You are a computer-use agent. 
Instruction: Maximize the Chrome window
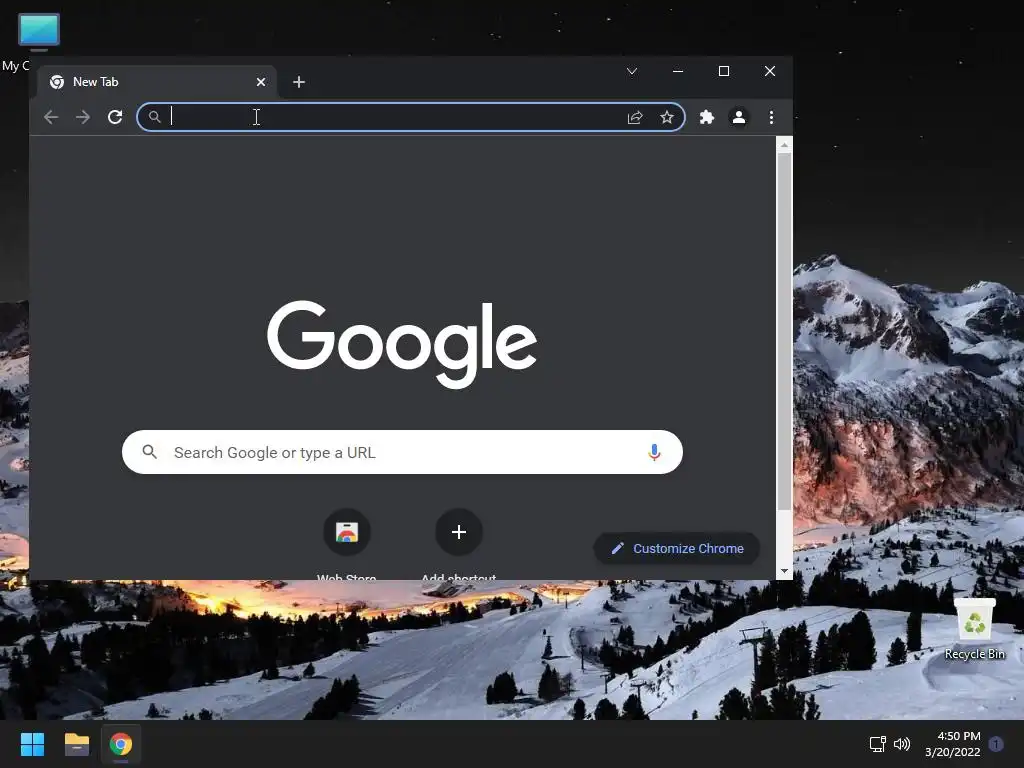724,71
